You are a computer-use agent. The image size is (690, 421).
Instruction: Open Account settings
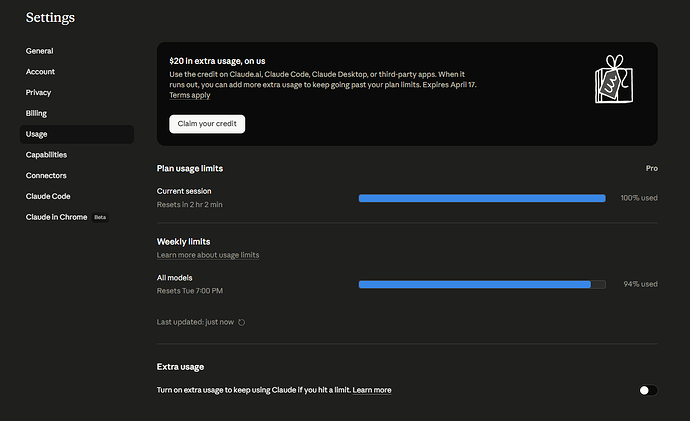click(40, 72)
